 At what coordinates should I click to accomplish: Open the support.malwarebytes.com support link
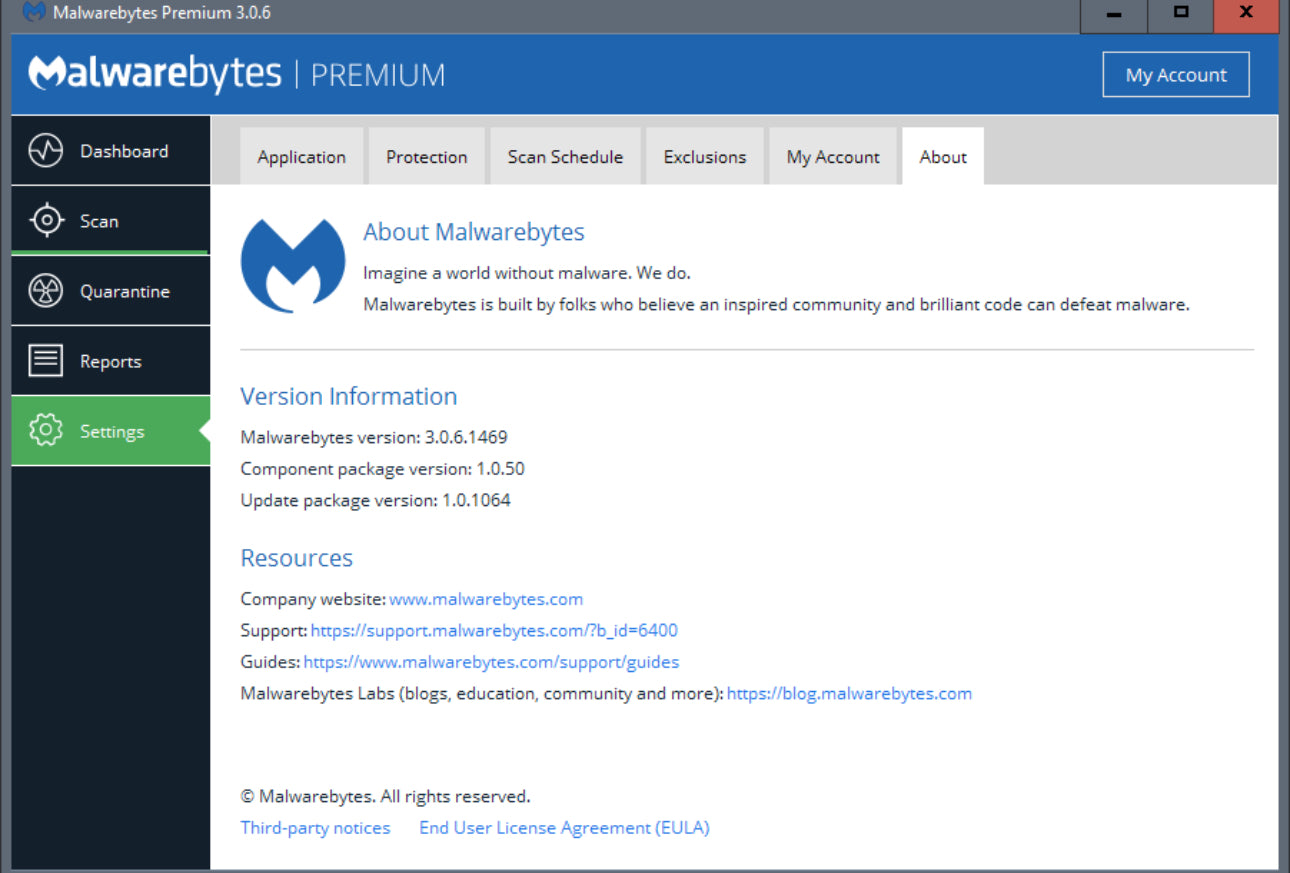494,630
